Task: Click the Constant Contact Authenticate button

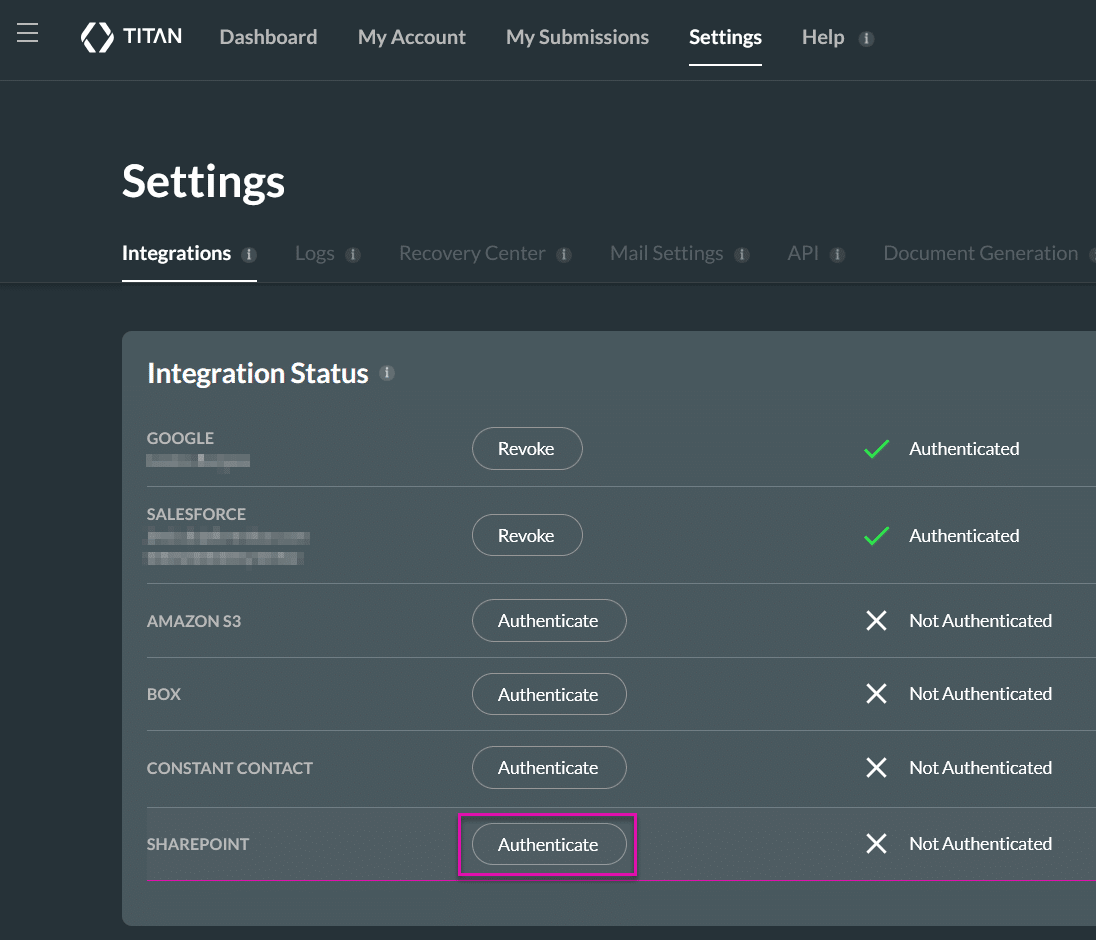Action: click(x=549, y=767)
